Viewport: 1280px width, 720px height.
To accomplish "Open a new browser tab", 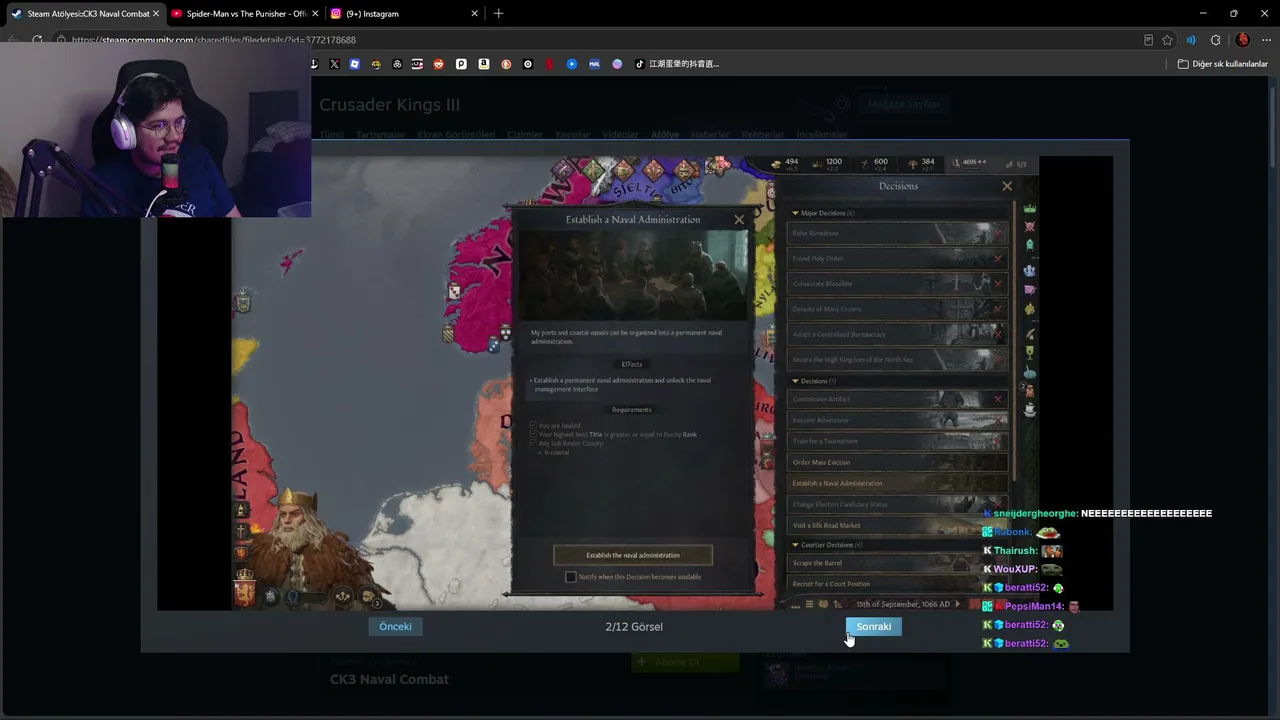I will [x=499, y=14].
